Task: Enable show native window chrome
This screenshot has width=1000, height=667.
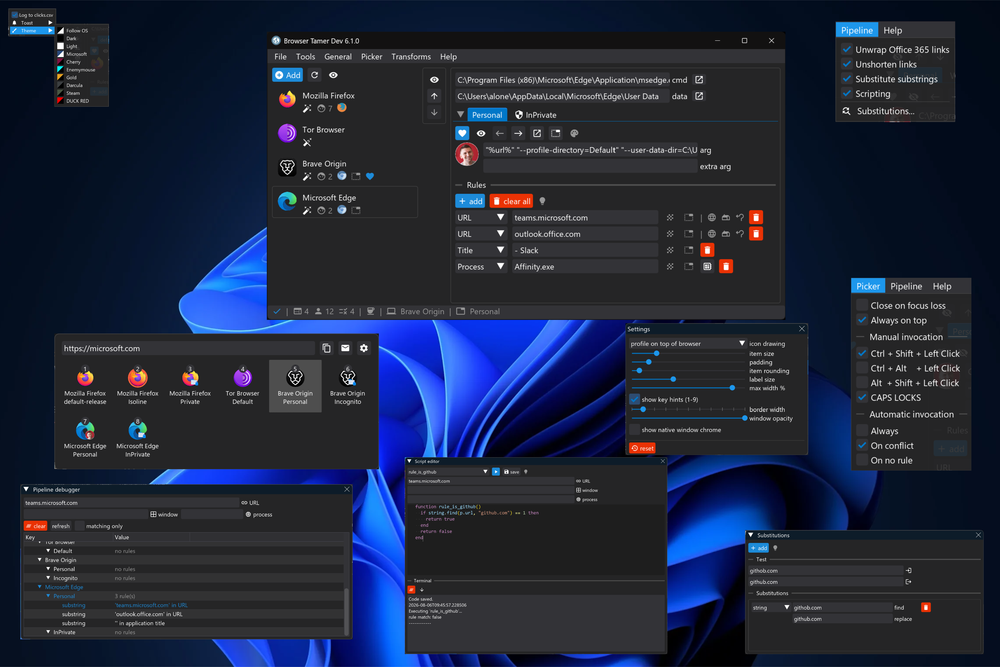Action: coord(635,430)
